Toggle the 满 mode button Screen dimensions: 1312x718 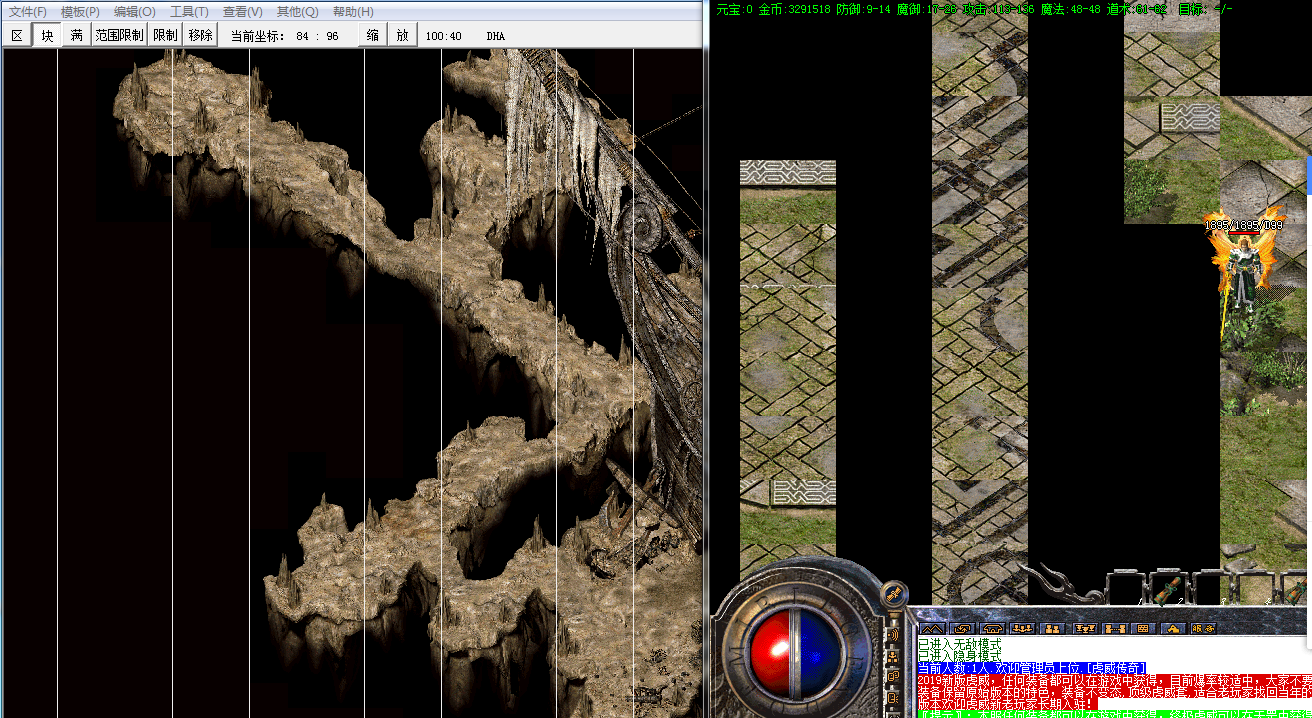coord(77,35)
